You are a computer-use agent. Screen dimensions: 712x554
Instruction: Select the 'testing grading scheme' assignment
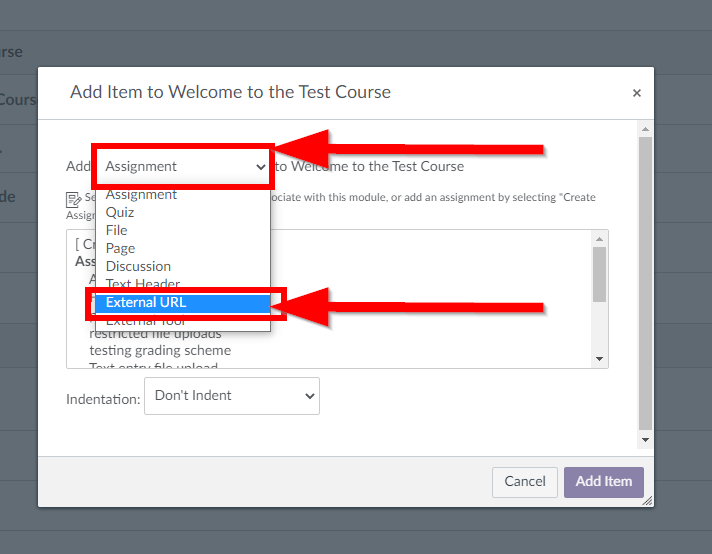(160, 350)
